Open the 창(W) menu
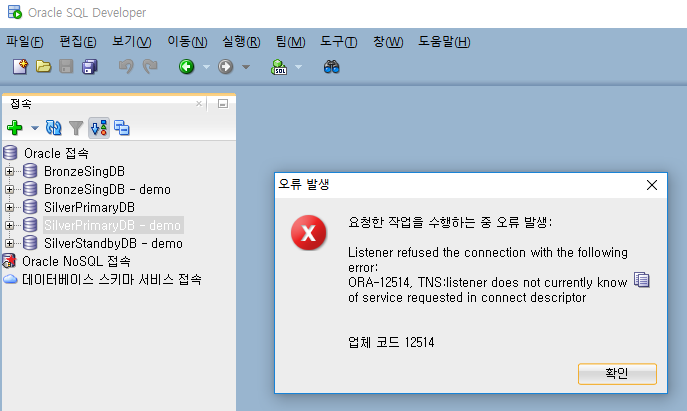 [x=388, y=42]
